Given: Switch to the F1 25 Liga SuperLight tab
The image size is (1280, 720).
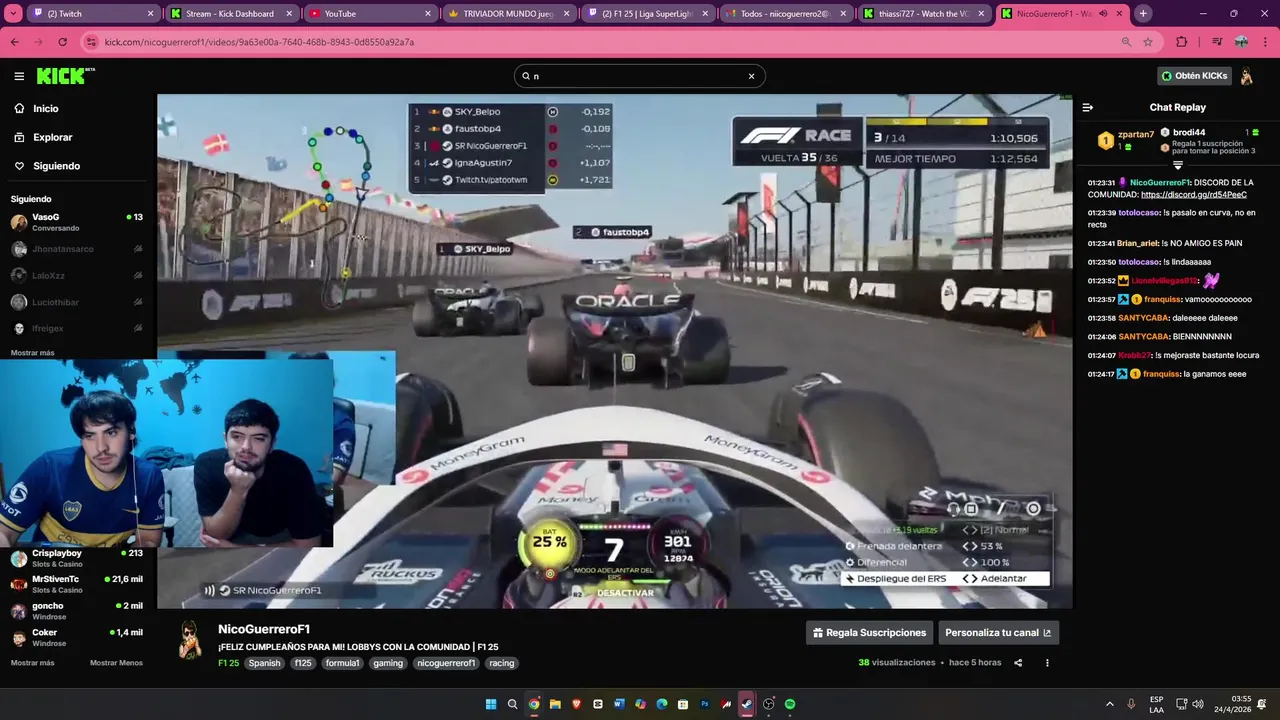Looking at the screenshot, I should pos(645,14).
